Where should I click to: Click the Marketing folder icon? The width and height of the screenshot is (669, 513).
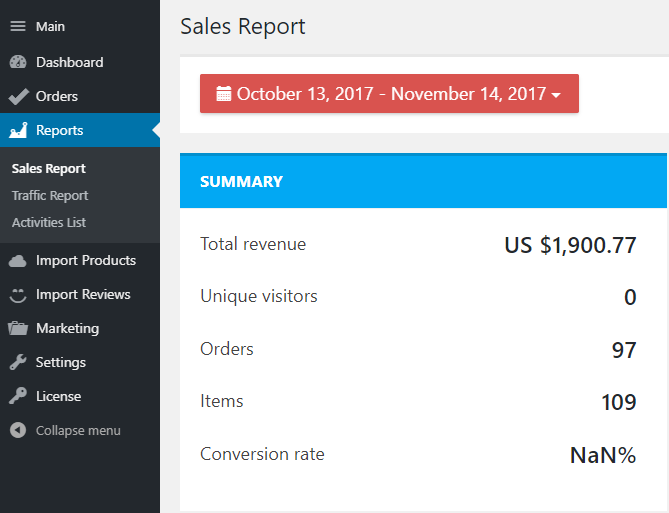[x=18, y=329]
